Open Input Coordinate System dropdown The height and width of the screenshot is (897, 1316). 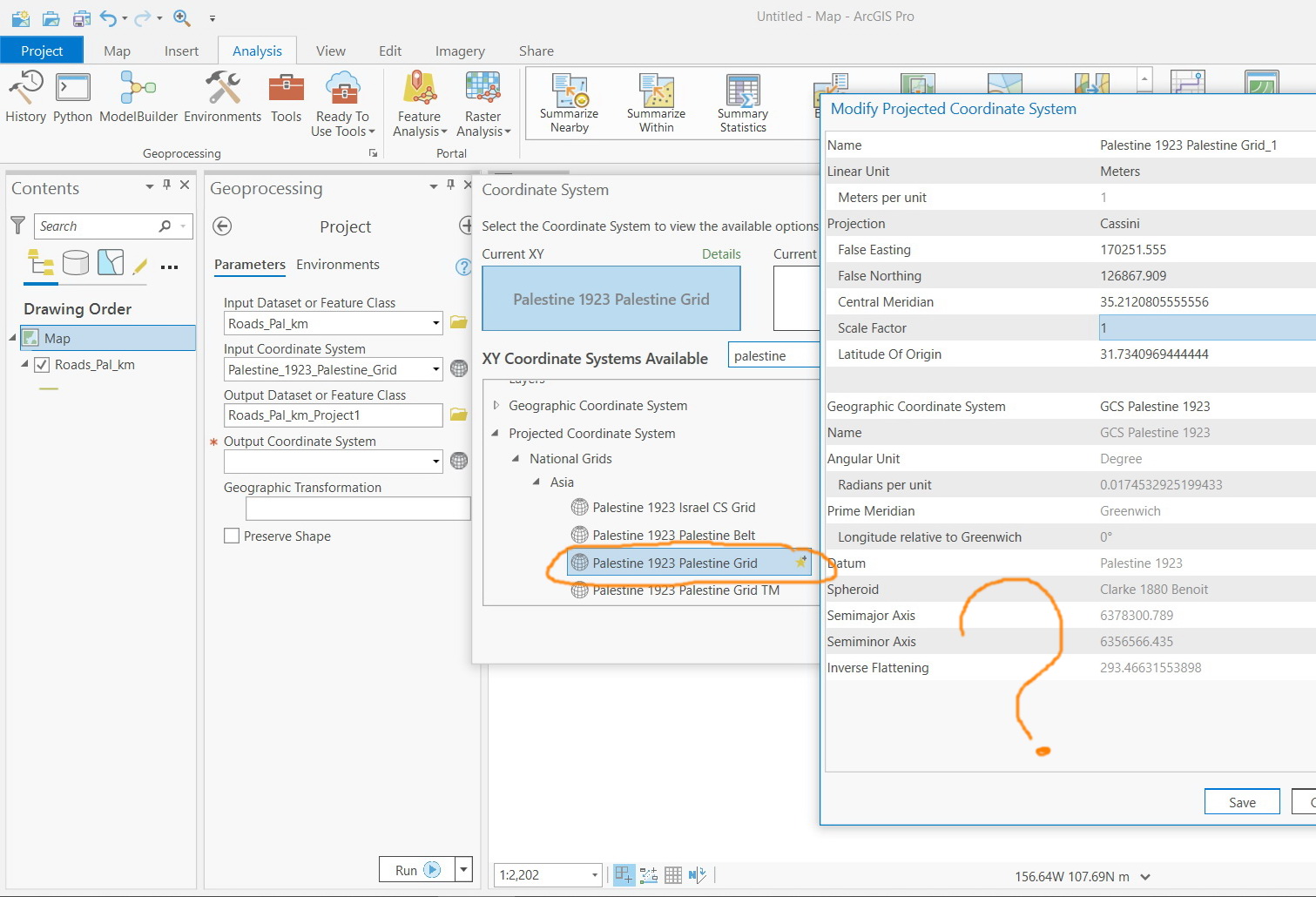click(435, 369)
